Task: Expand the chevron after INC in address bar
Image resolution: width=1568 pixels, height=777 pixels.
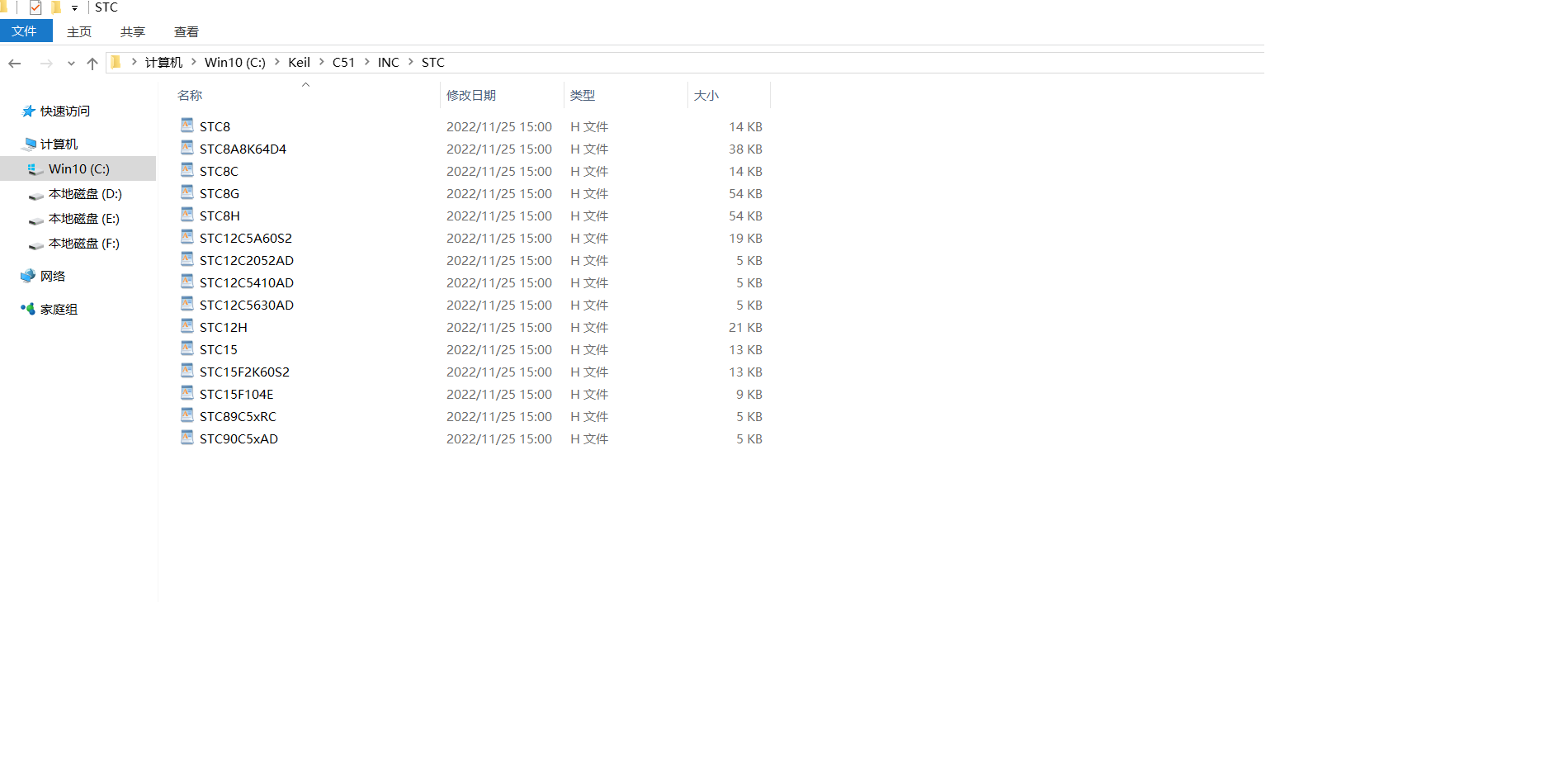Action: [411, 62]
